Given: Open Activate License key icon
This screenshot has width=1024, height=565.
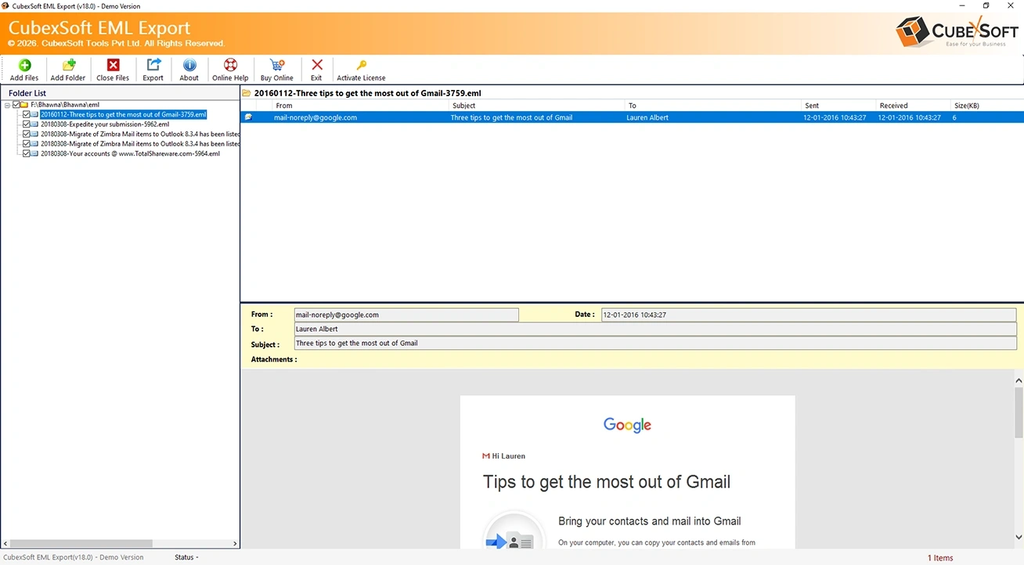Looking at the screenshot, I should (361, 69).
